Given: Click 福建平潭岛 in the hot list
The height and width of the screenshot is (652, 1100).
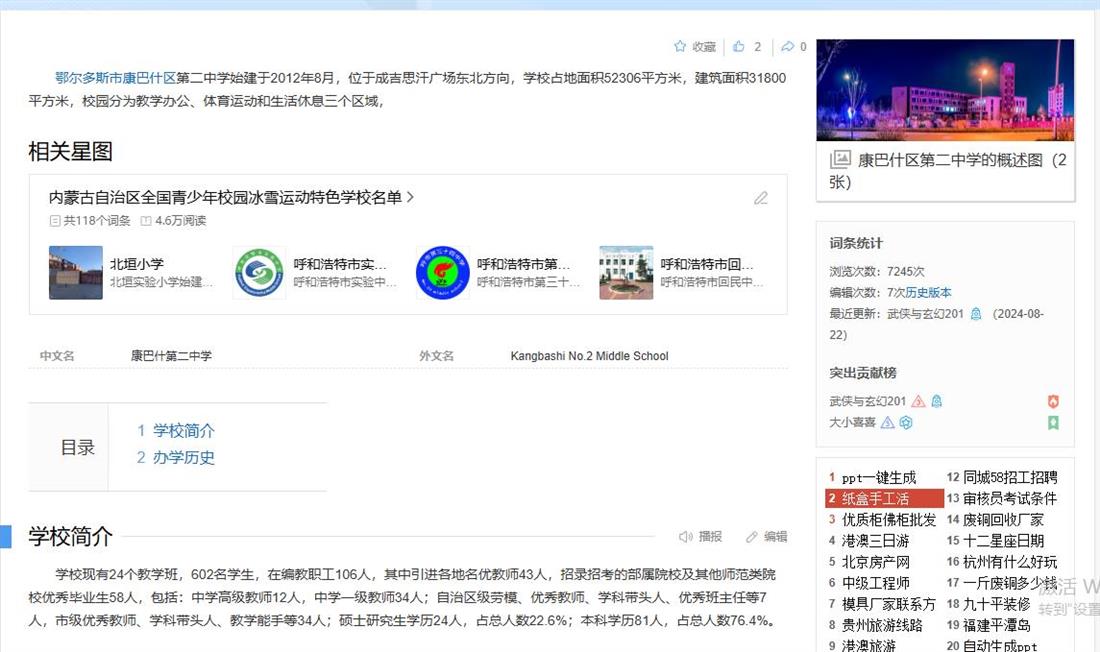Looking at the screenshot, I should (x=997, y=625).
